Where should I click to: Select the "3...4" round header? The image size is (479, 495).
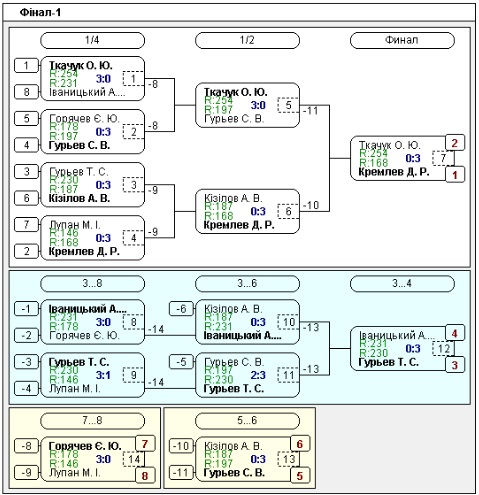(x=402, y=284)
